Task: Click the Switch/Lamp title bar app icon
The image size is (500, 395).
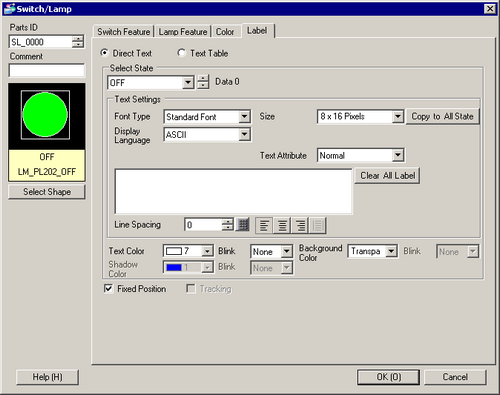Action: pyautogui.click(x=9, y=9)
